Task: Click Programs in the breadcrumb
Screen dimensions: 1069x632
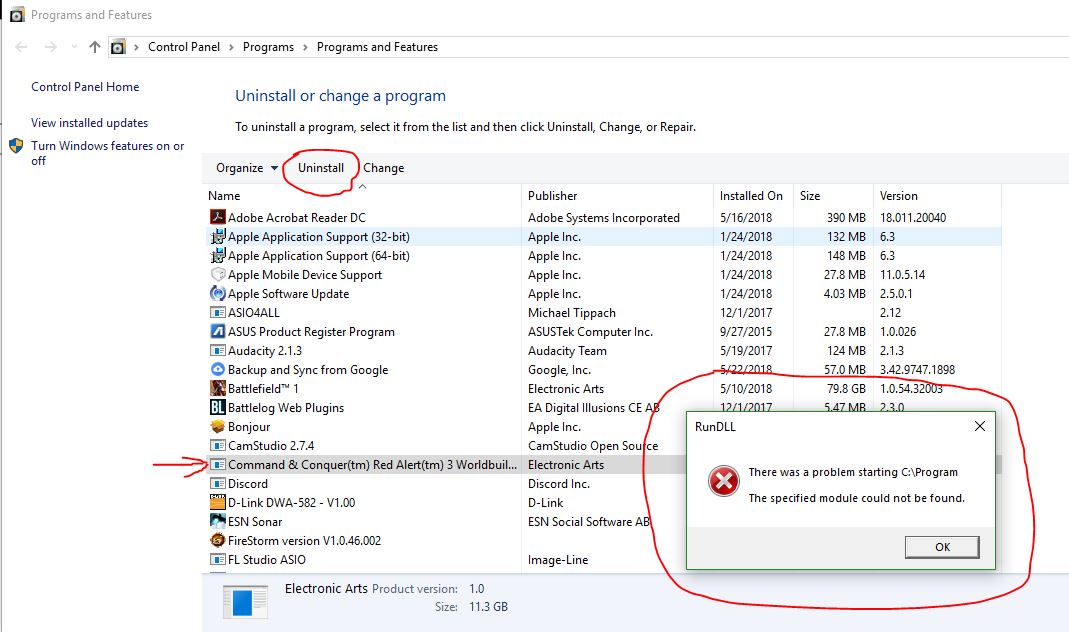Action: 269,47
